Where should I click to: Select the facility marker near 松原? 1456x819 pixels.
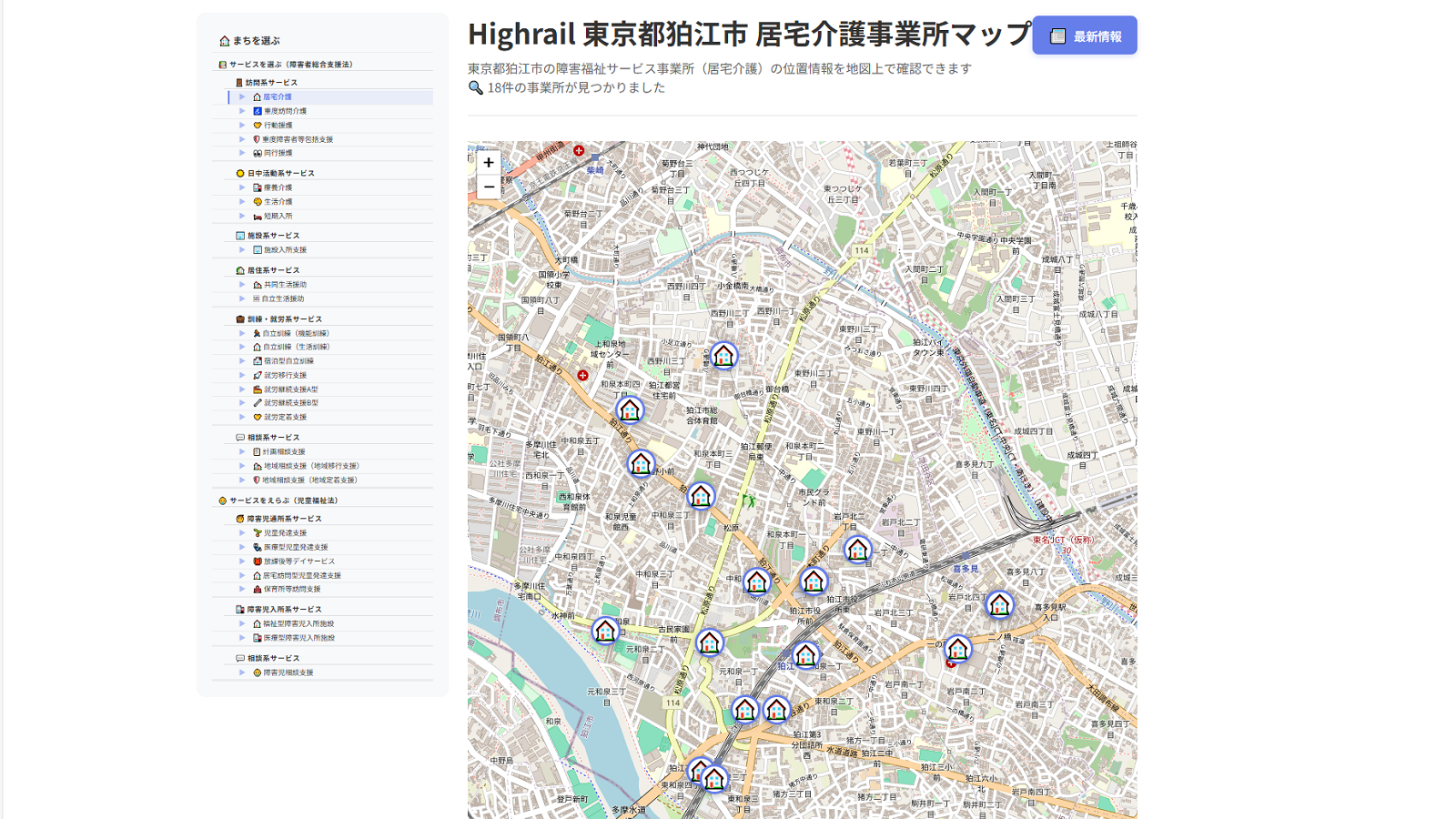[701, 496]
